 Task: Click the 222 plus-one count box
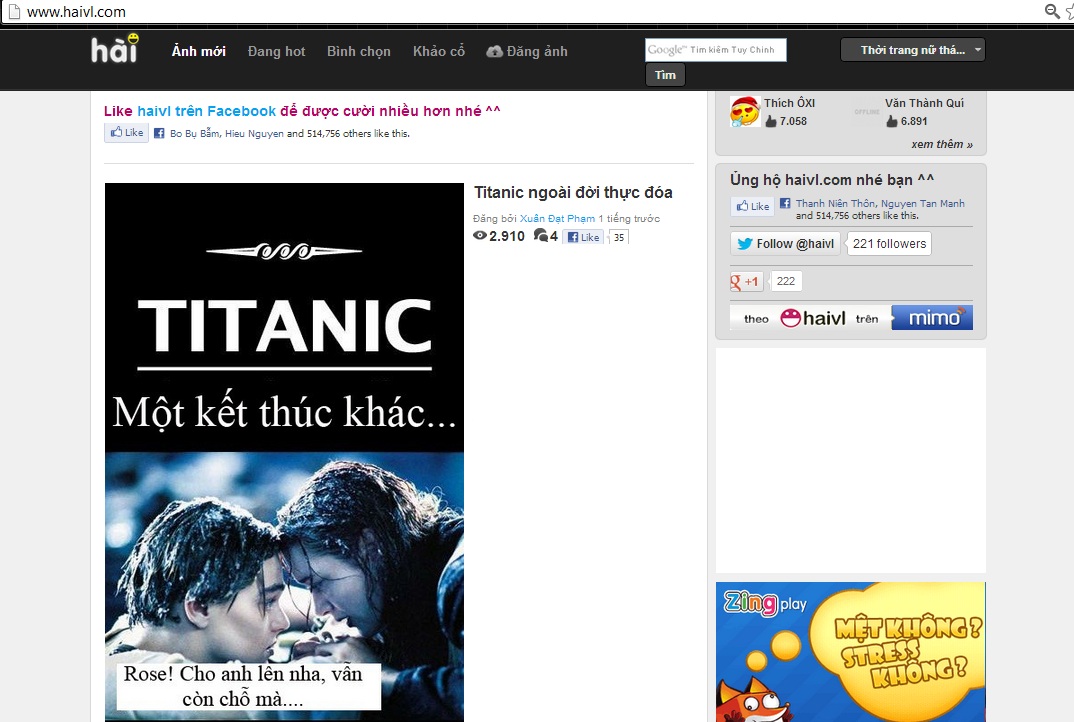786,282
